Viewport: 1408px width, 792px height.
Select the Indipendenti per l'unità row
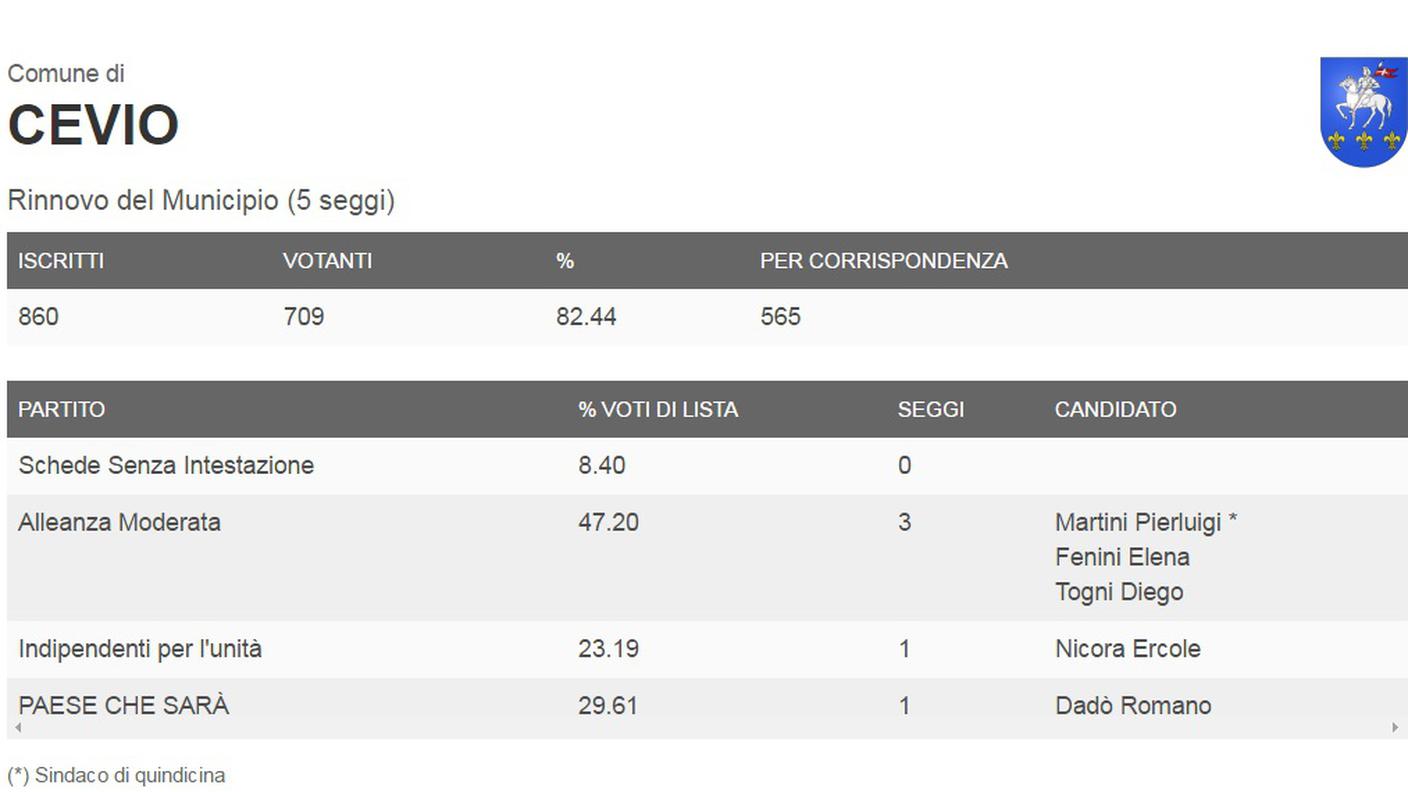(x=707, y=649)
